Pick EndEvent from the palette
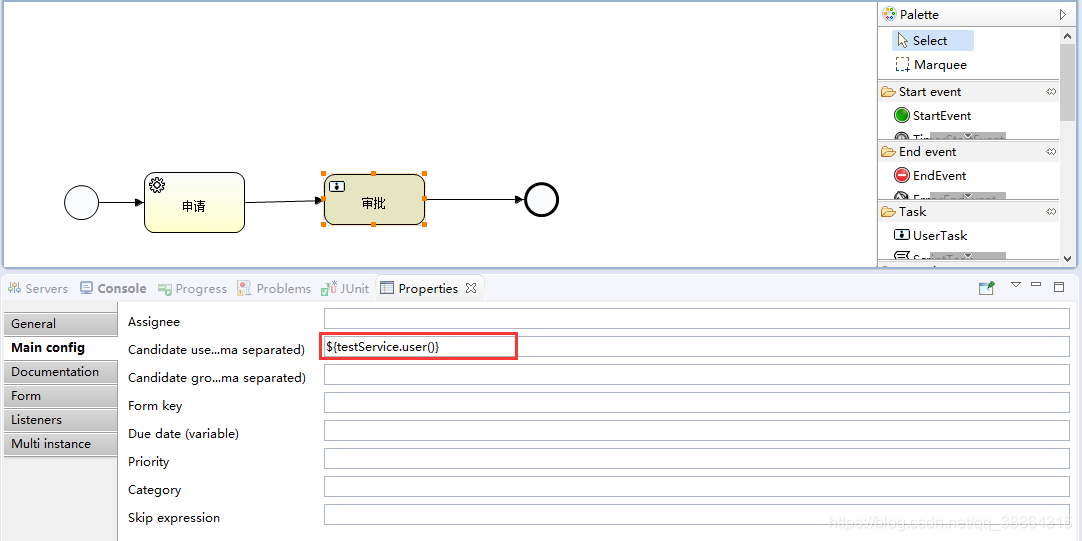Screen dimensions: 1082x541 click(932, 175)
